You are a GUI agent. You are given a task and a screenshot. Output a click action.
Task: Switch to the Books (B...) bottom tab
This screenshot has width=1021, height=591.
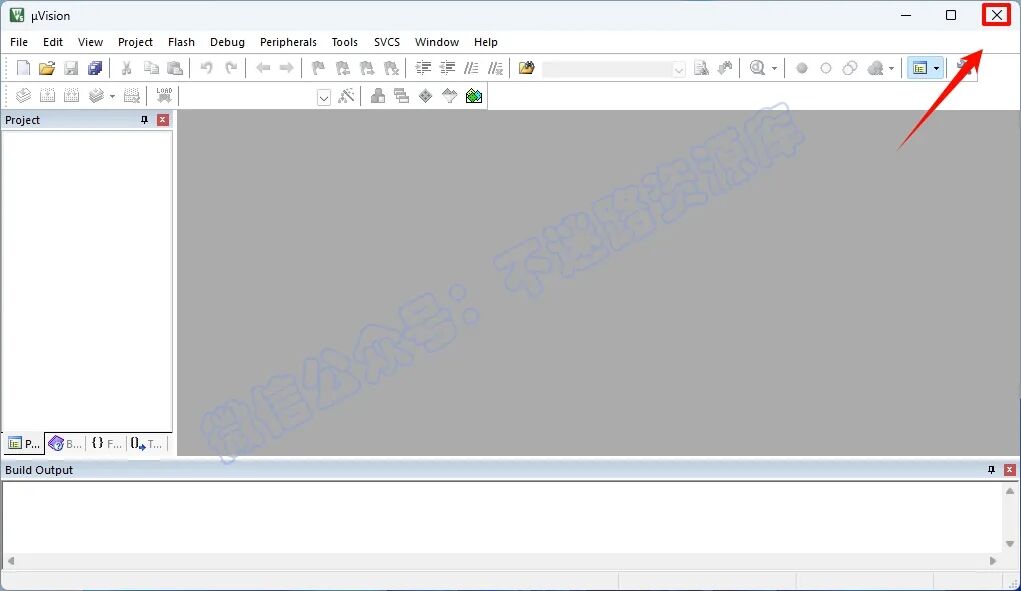(x=65, y=443)
